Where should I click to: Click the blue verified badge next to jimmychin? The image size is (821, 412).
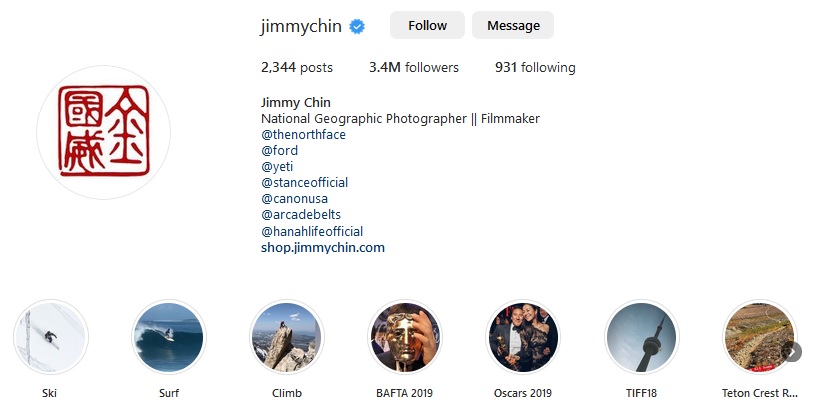click(357, 26)
